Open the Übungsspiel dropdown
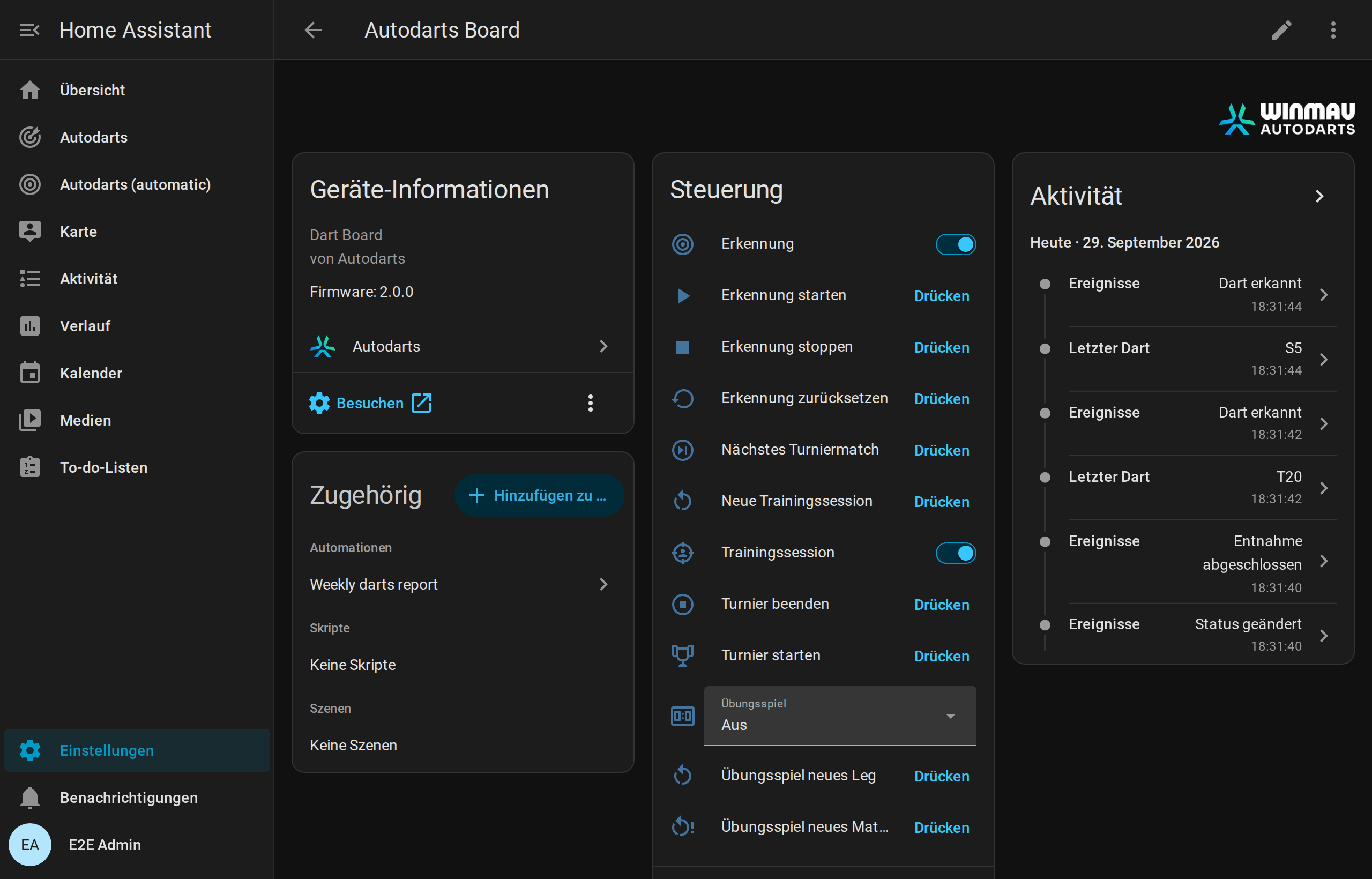1372x879 pixels. (x=840, y=716)
